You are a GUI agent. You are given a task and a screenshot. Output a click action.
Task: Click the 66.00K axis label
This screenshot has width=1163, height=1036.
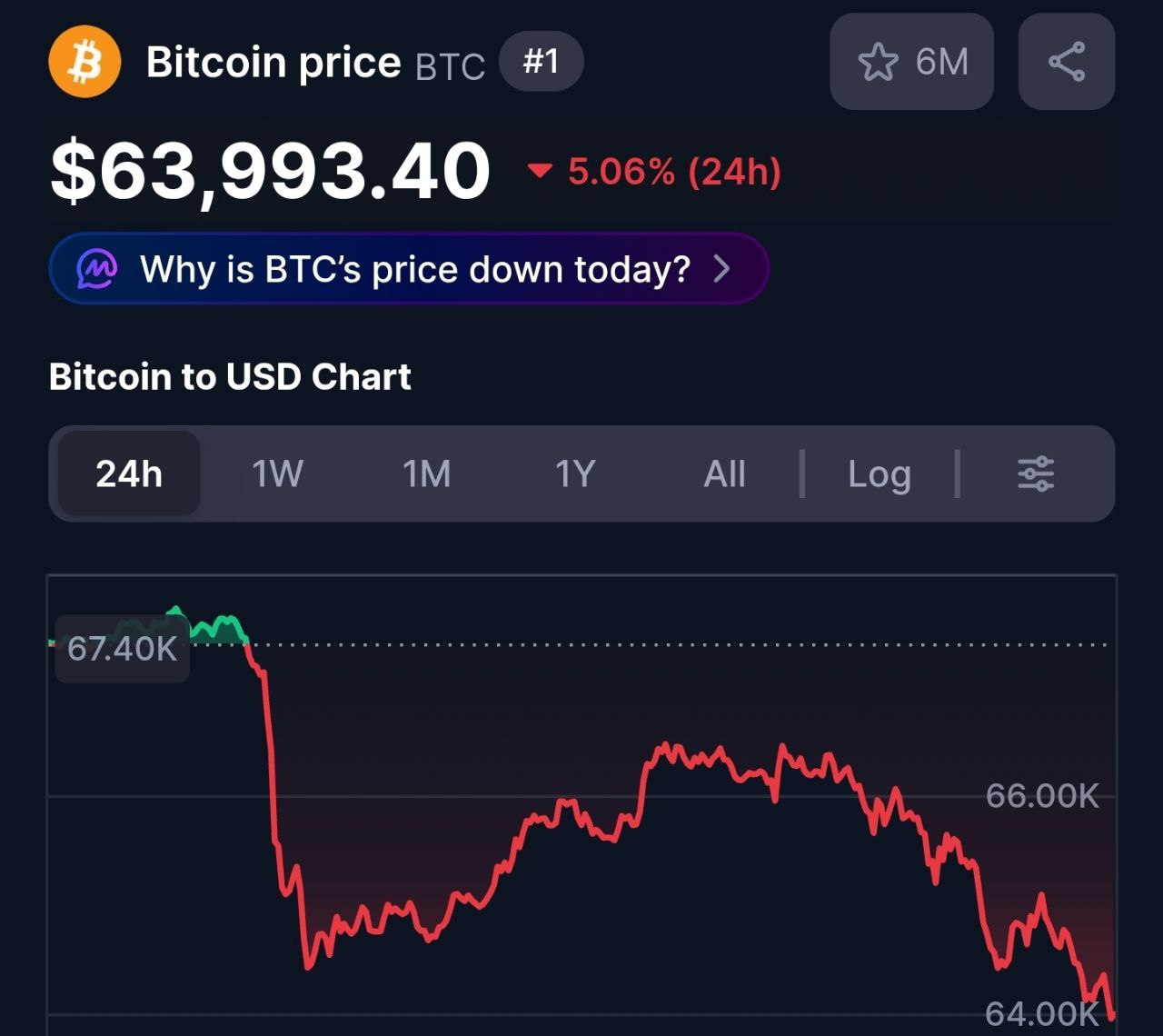click(x=1042, y=796)
